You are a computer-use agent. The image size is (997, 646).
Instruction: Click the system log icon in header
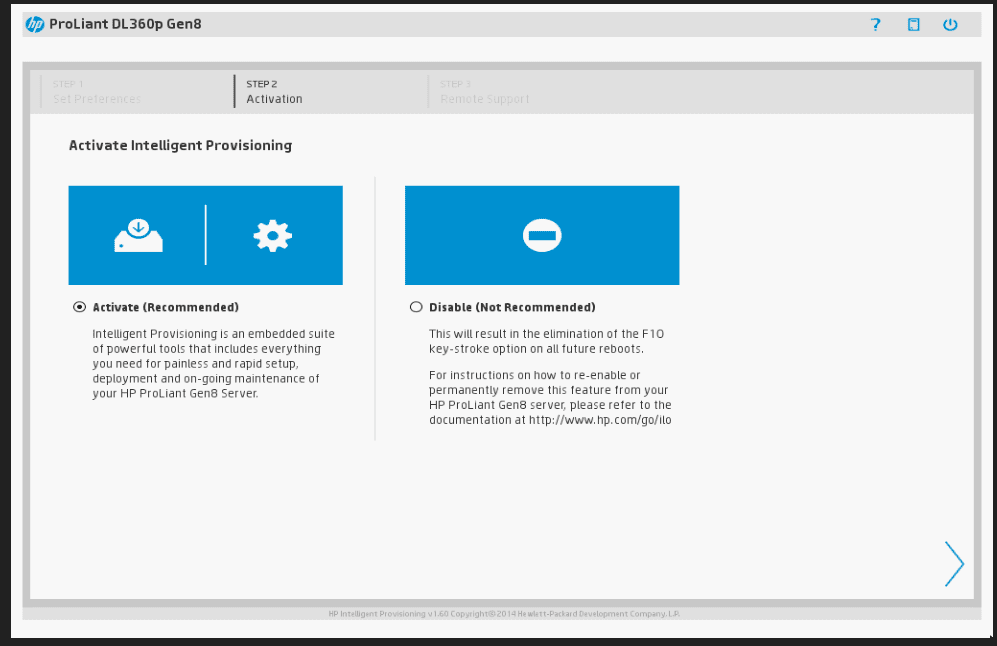(913, 24)
